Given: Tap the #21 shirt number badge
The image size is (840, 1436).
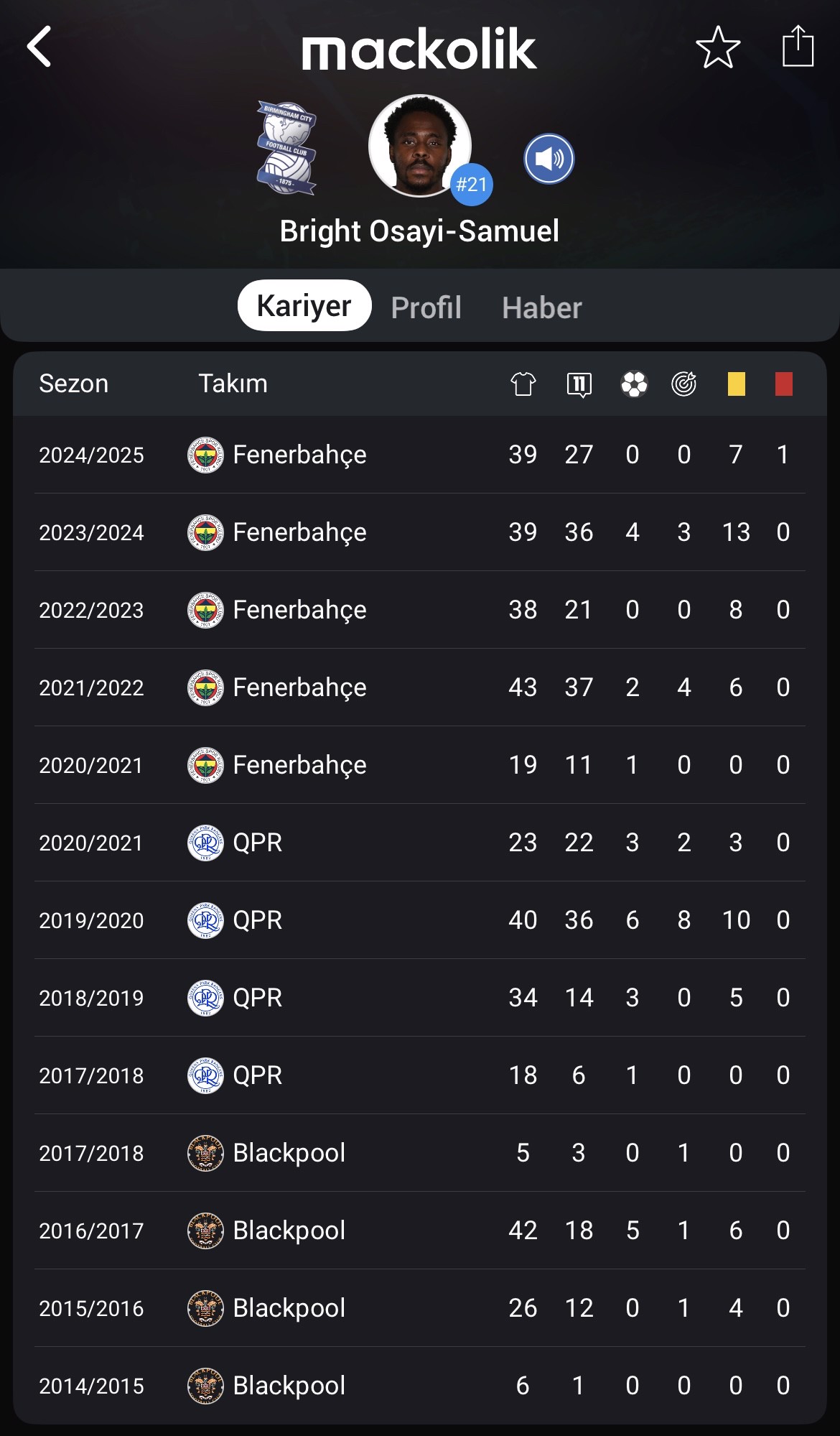Looking at the screenshot, I should [x=472, y=185].
